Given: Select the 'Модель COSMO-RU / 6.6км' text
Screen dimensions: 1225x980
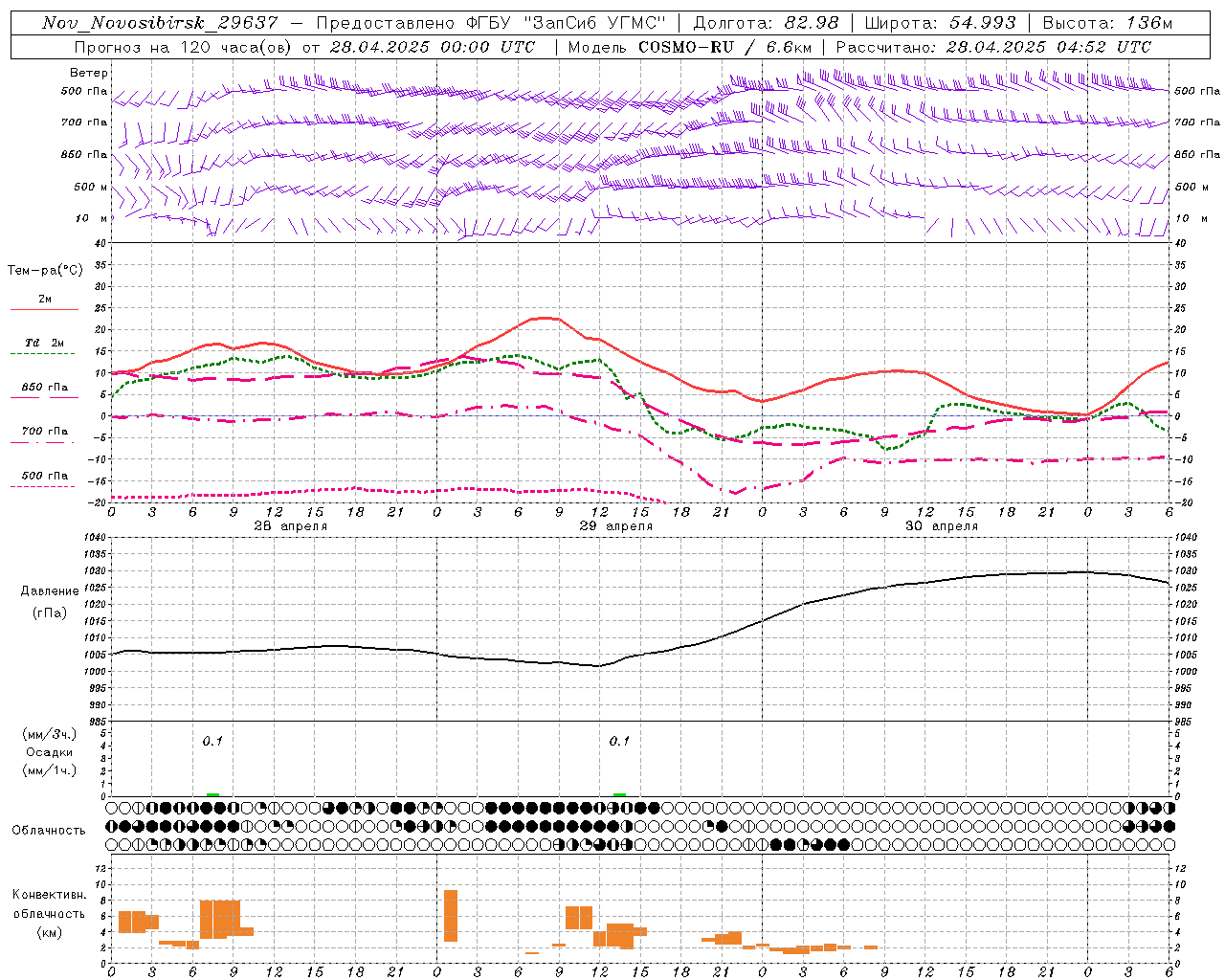Looking at the screenshot, I should coord(690,47).
